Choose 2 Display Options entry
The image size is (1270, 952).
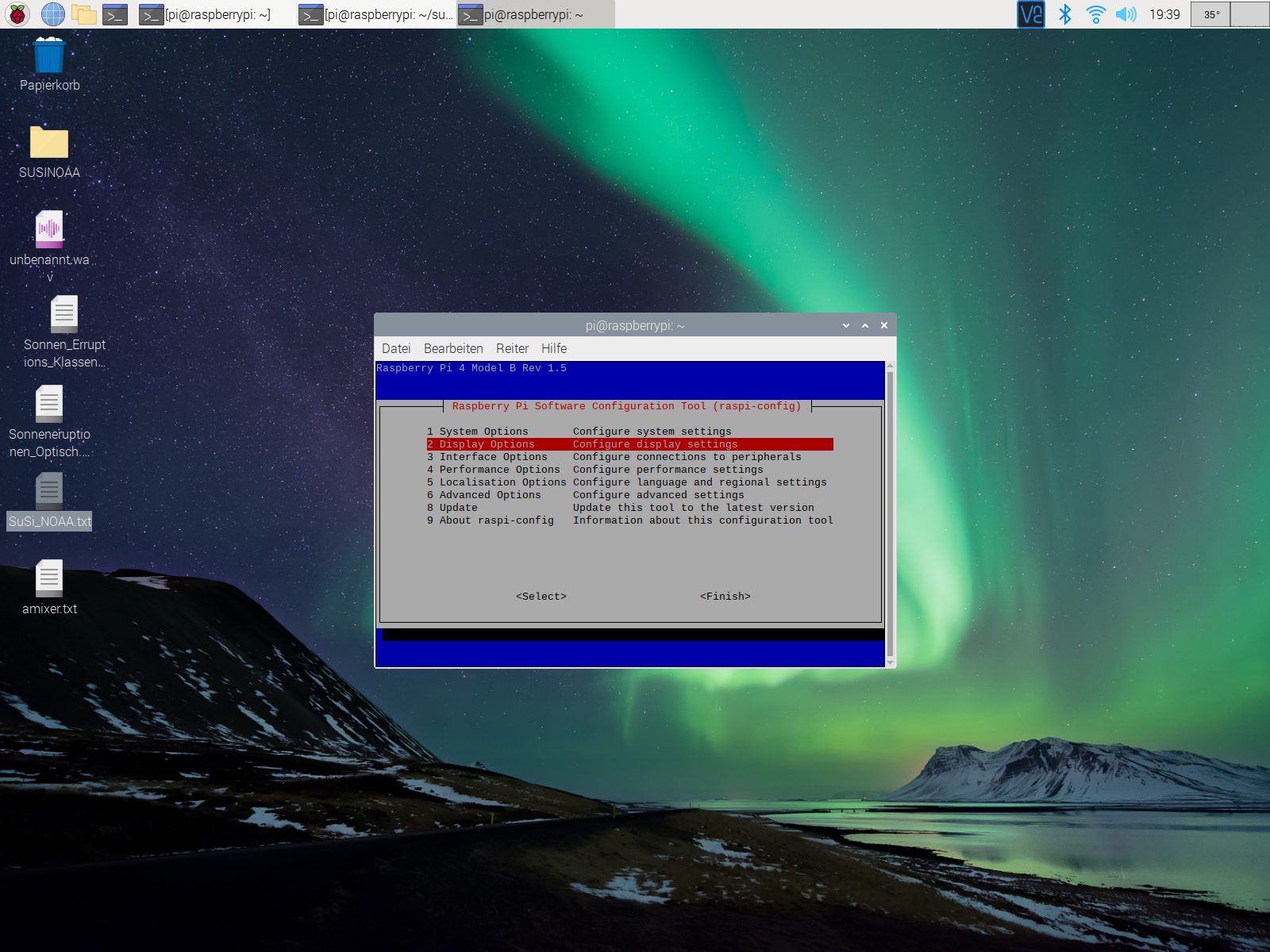(x=629, y=444)
